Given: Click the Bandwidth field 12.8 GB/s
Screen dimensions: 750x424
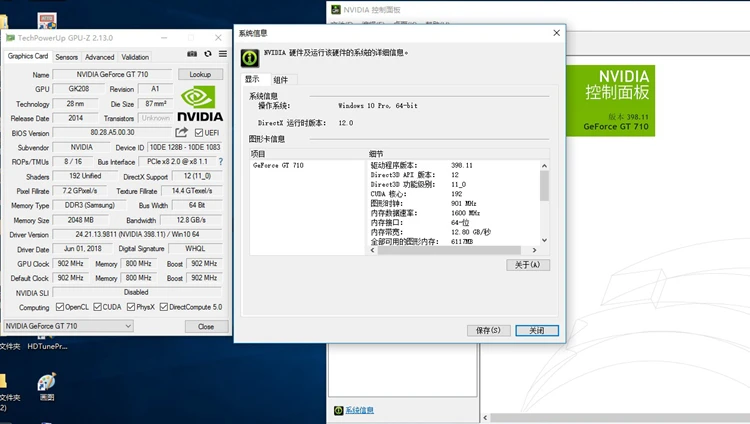Looking at the screenshot, I should [x=191, y=220].
